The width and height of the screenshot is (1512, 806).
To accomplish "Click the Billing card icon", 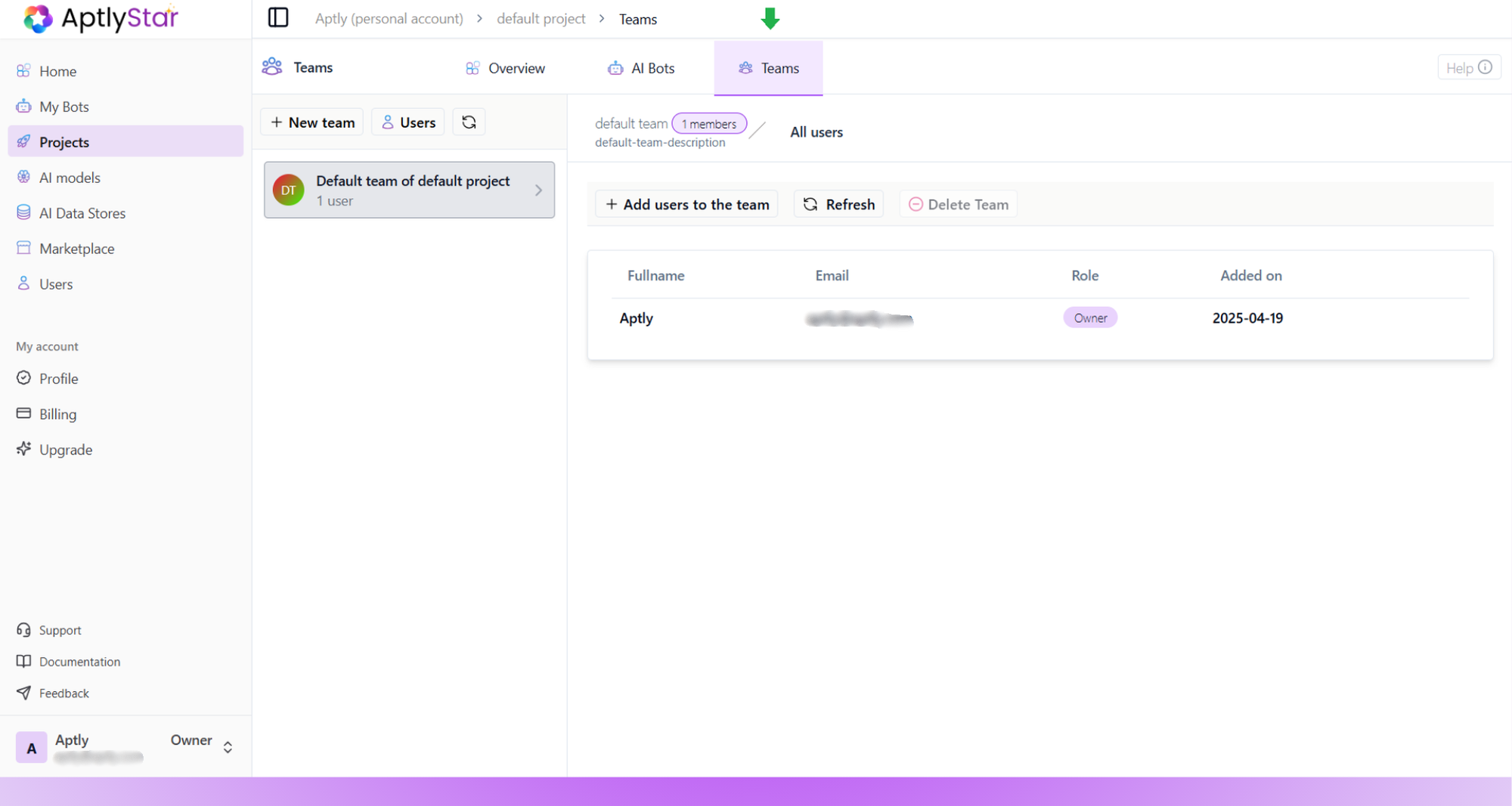I will coord(23,414).
